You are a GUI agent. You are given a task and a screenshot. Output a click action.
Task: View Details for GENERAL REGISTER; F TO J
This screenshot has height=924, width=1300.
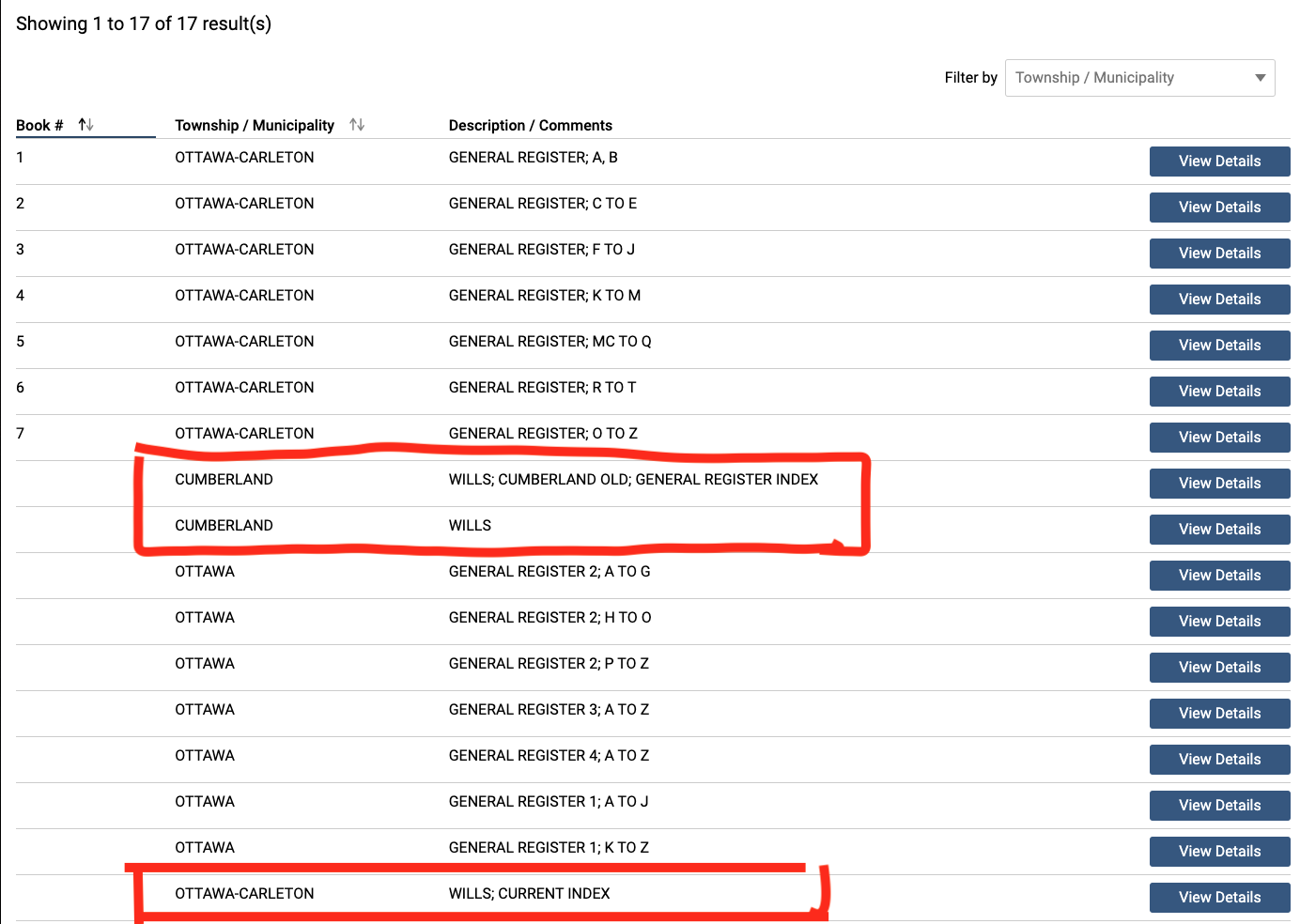[x=1219, y=254]
